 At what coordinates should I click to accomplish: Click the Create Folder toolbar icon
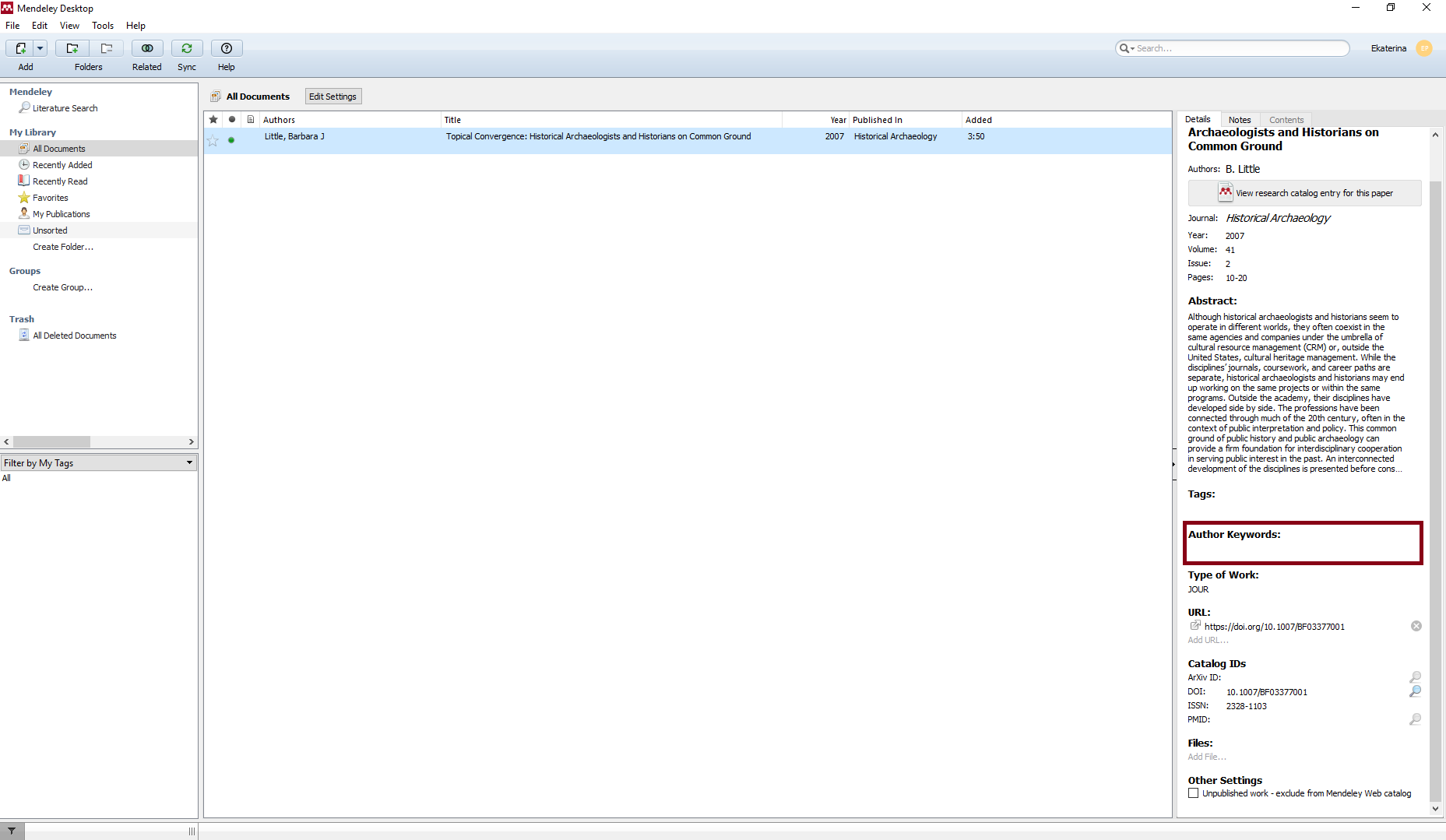[x=72, y=48]
